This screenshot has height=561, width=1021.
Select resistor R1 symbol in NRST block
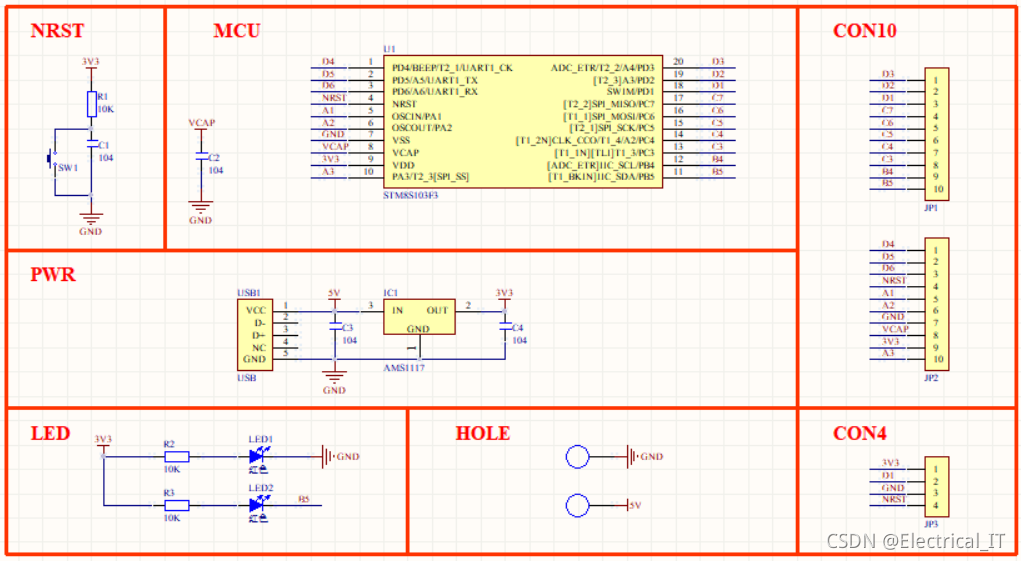click(91, 104)
